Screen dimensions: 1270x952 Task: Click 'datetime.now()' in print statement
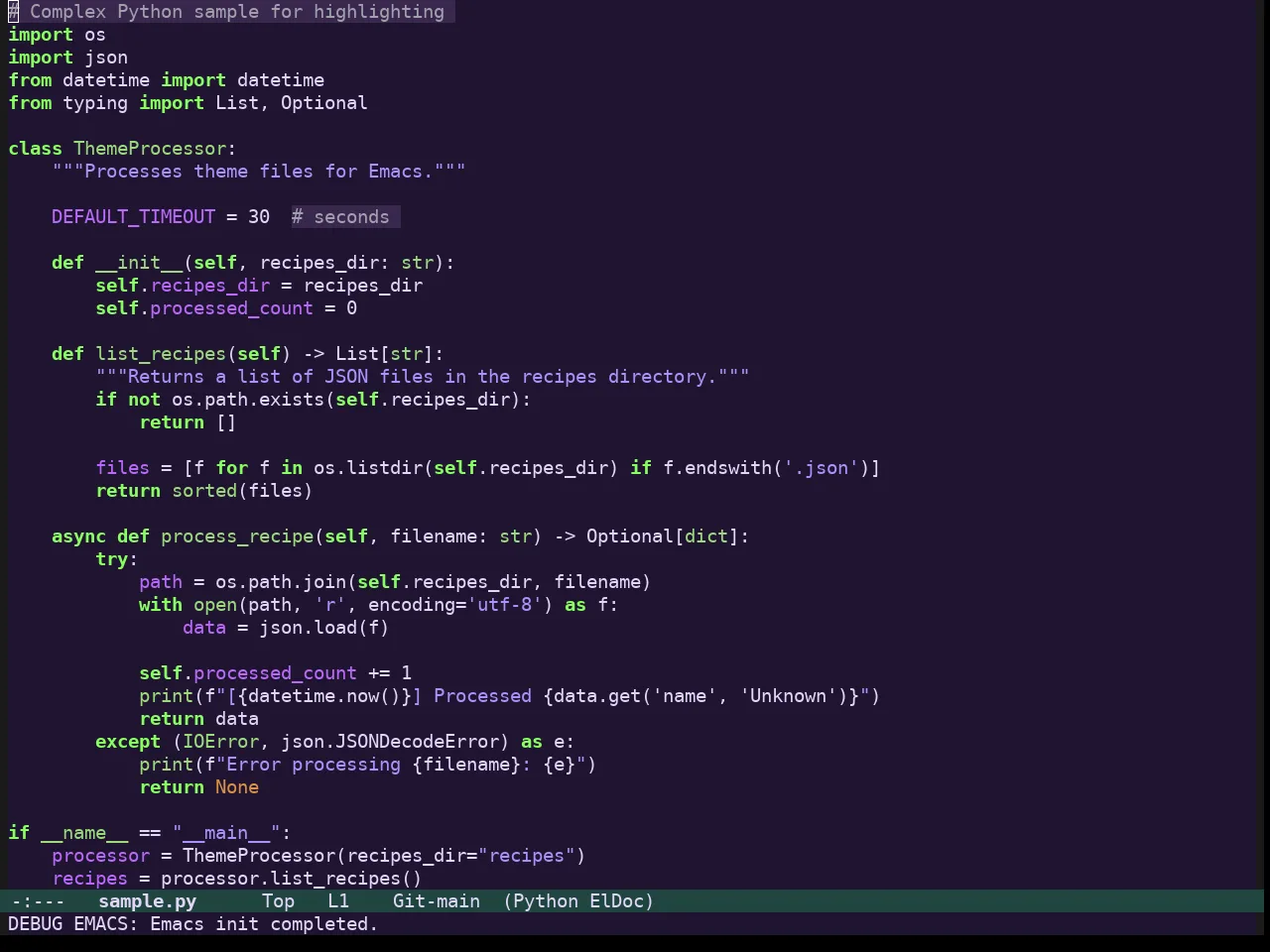point(324,696)
